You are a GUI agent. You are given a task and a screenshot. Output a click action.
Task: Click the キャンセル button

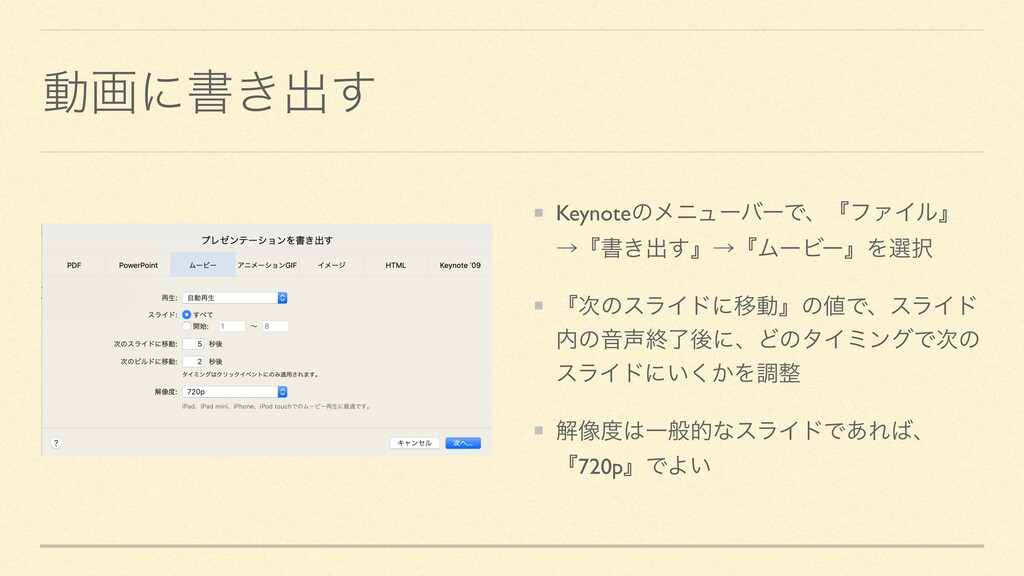point(415,443)
